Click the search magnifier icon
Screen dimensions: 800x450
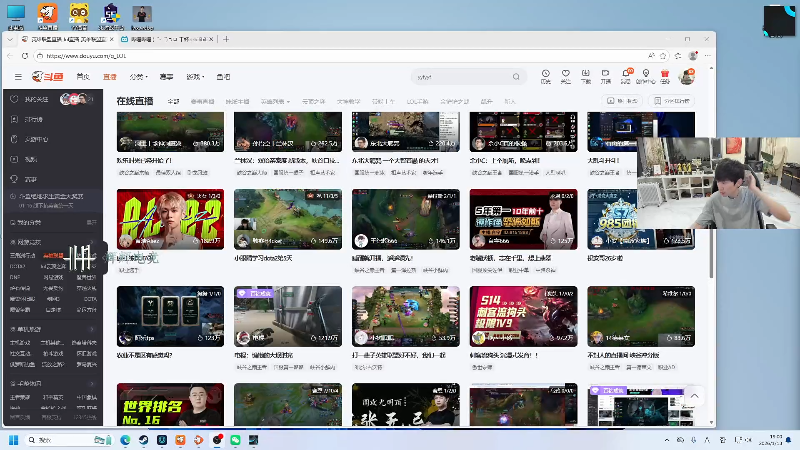(516, 77)
